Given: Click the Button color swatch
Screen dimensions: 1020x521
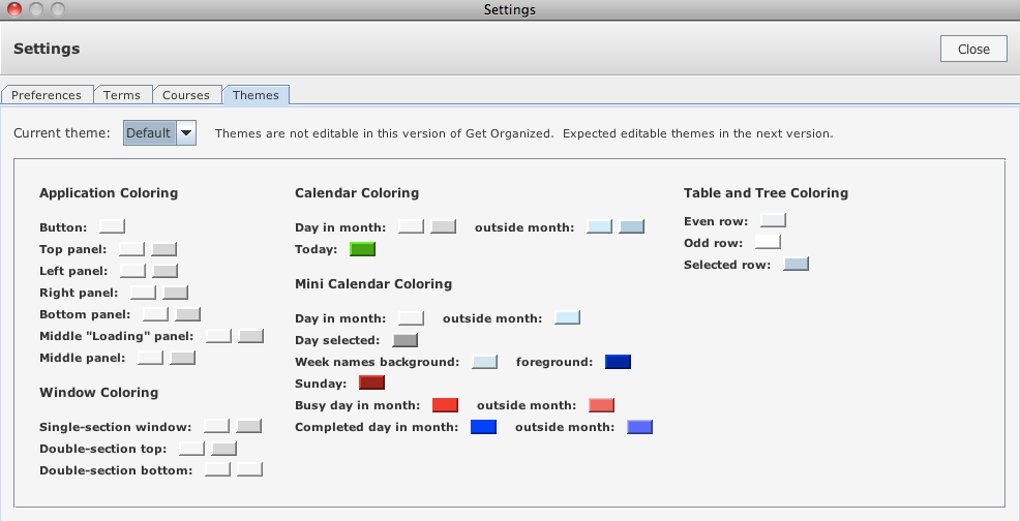Looking at the screenshot, I should [x=112, y=227].
